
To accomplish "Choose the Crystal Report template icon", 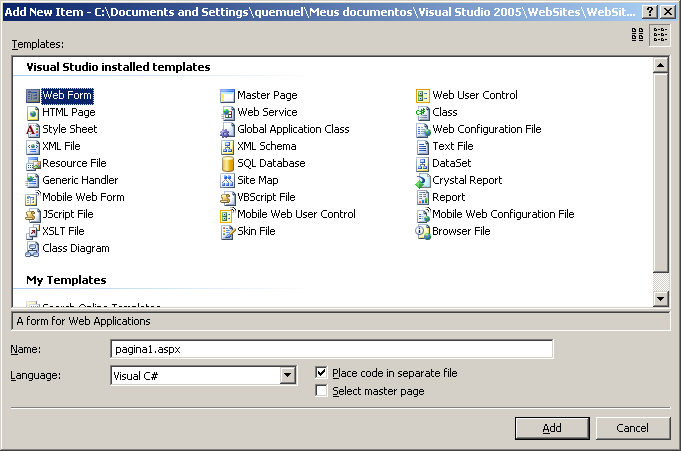I will coord(422,180).
